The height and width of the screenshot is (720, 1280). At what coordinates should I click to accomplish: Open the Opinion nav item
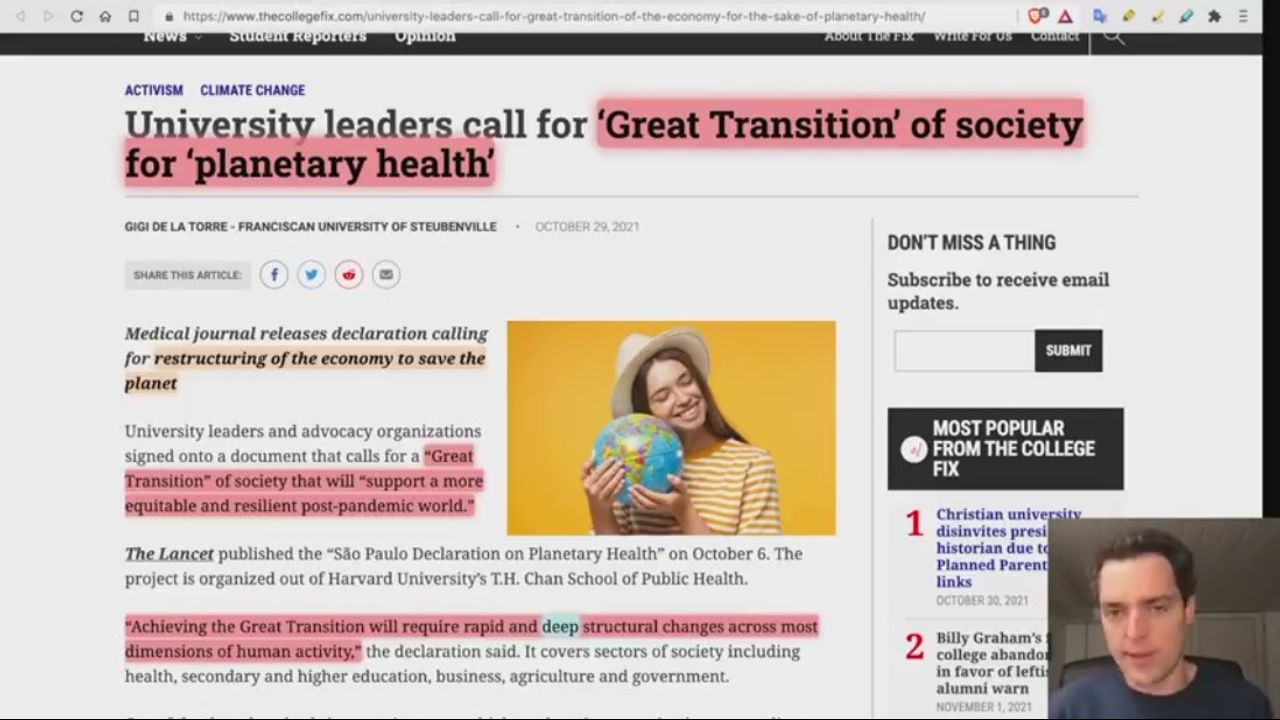(424, 37)
